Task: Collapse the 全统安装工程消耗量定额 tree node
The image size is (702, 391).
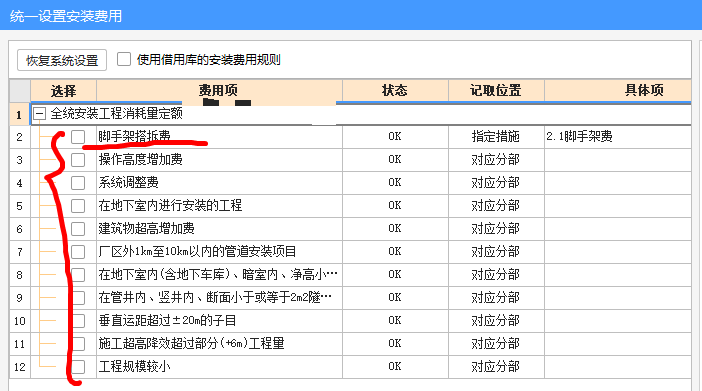Action: coord(39,114)
